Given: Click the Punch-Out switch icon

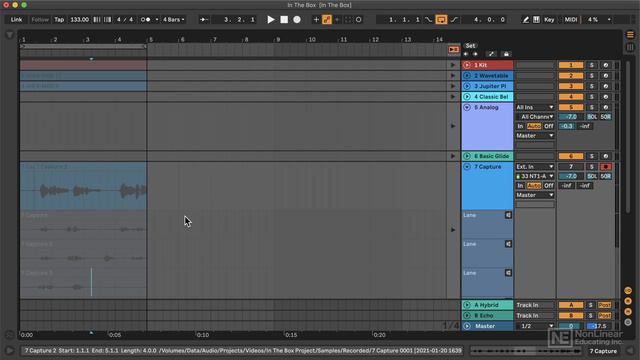Looking at the screenshot, I should 454,19.
